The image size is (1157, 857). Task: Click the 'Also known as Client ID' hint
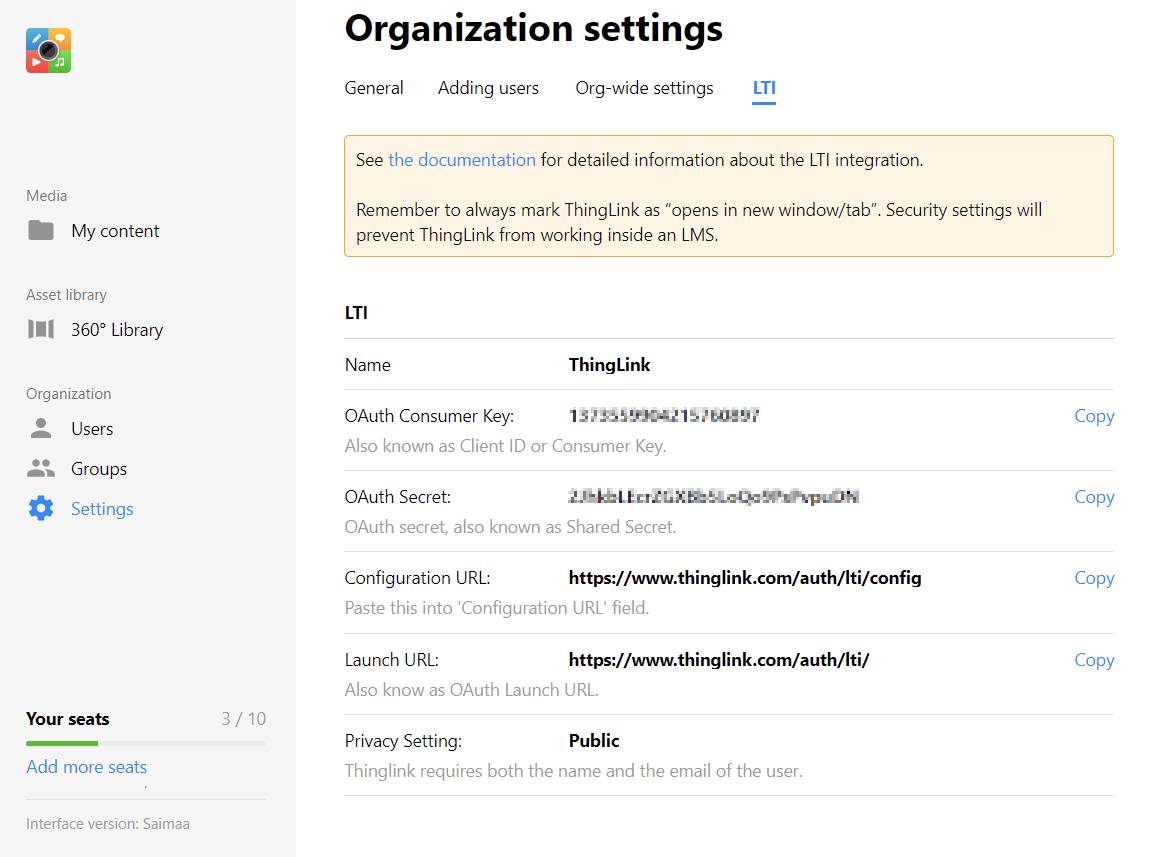click(x=505, y=446)
